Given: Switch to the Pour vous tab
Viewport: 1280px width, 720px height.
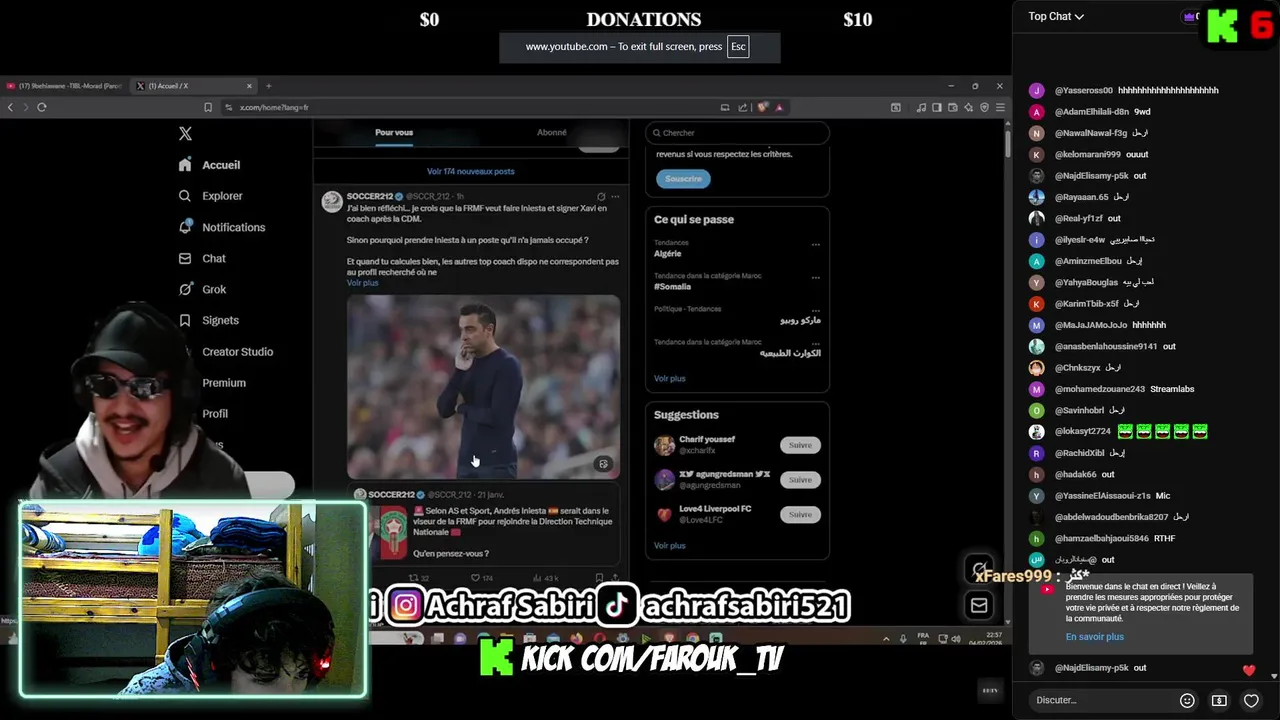Looking at the screenshot, I should (394, 132).
